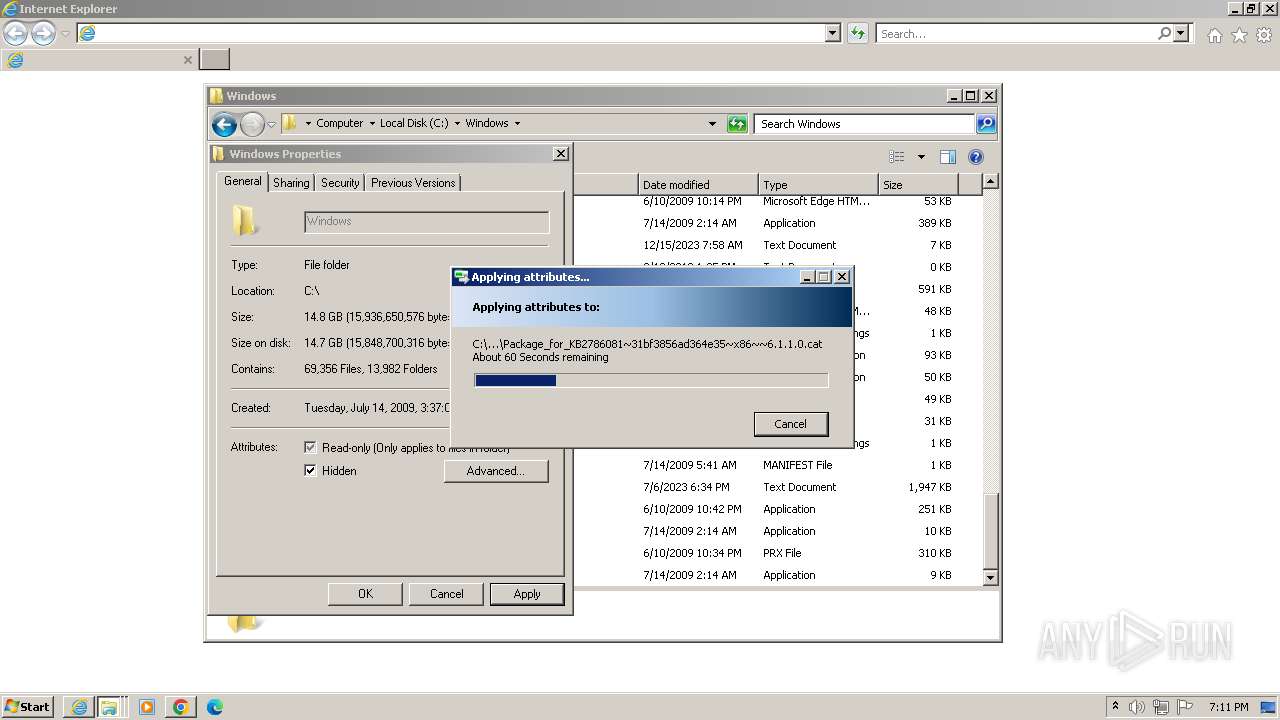Toggle the Read-only attribute checkbox

pos(310,448)
